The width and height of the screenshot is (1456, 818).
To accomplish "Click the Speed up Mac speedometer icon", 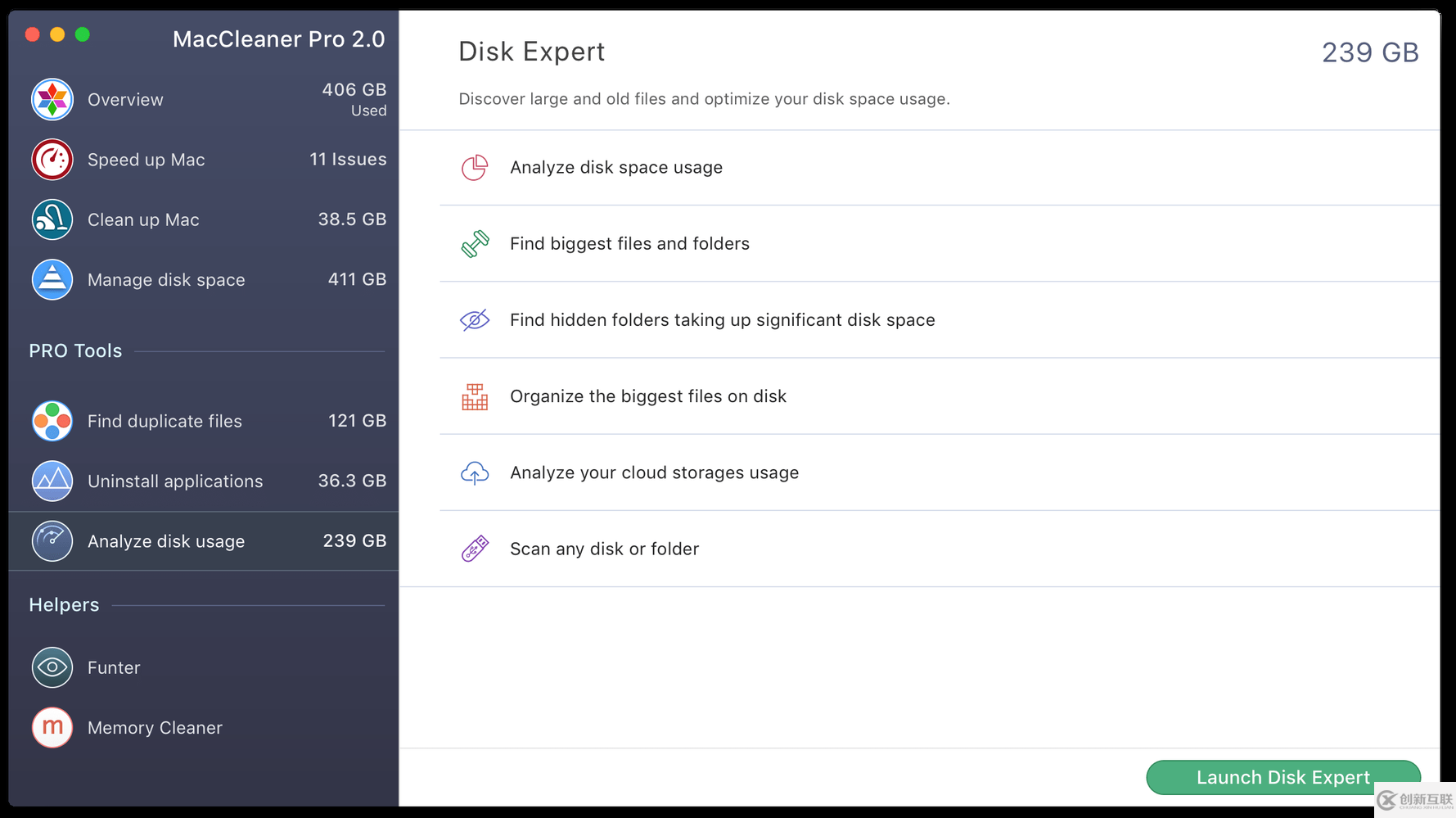I will click(x=52, y=159).
